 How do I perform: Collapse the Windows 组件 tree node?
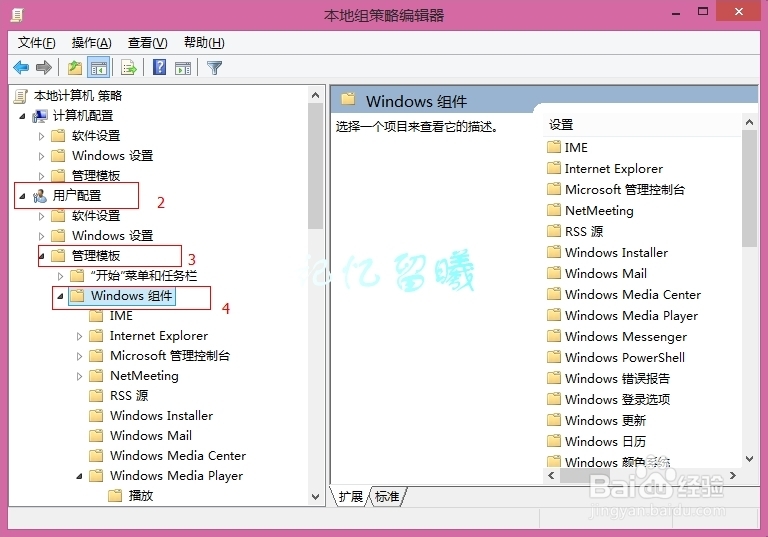click(60, 296)
